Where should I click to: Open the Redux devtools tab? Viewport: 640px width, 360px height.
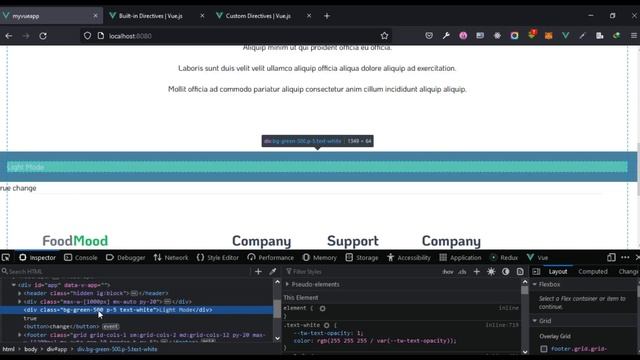click(504, 258)
